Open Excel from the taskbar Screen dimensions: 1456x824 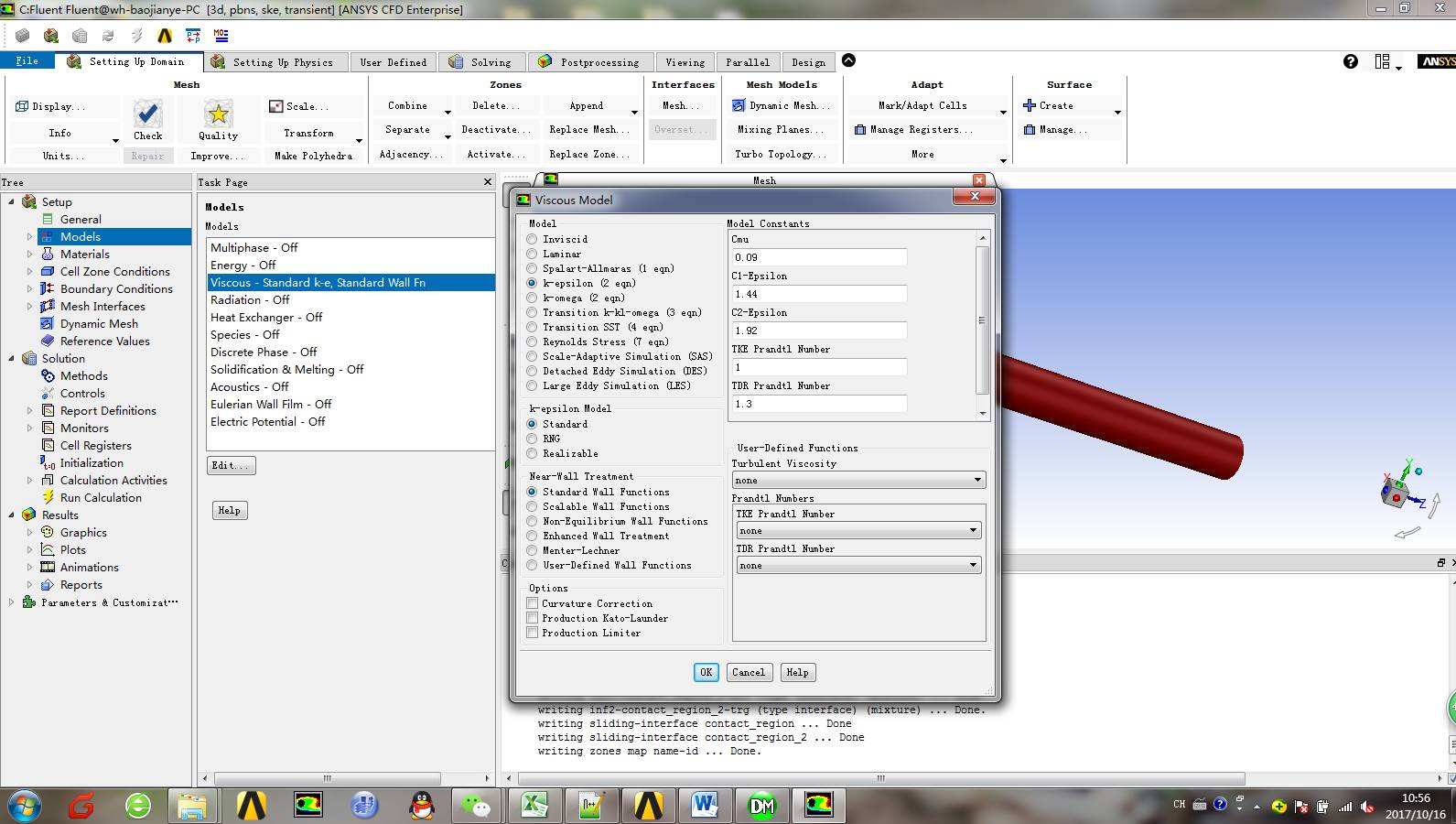coord(534,806)
